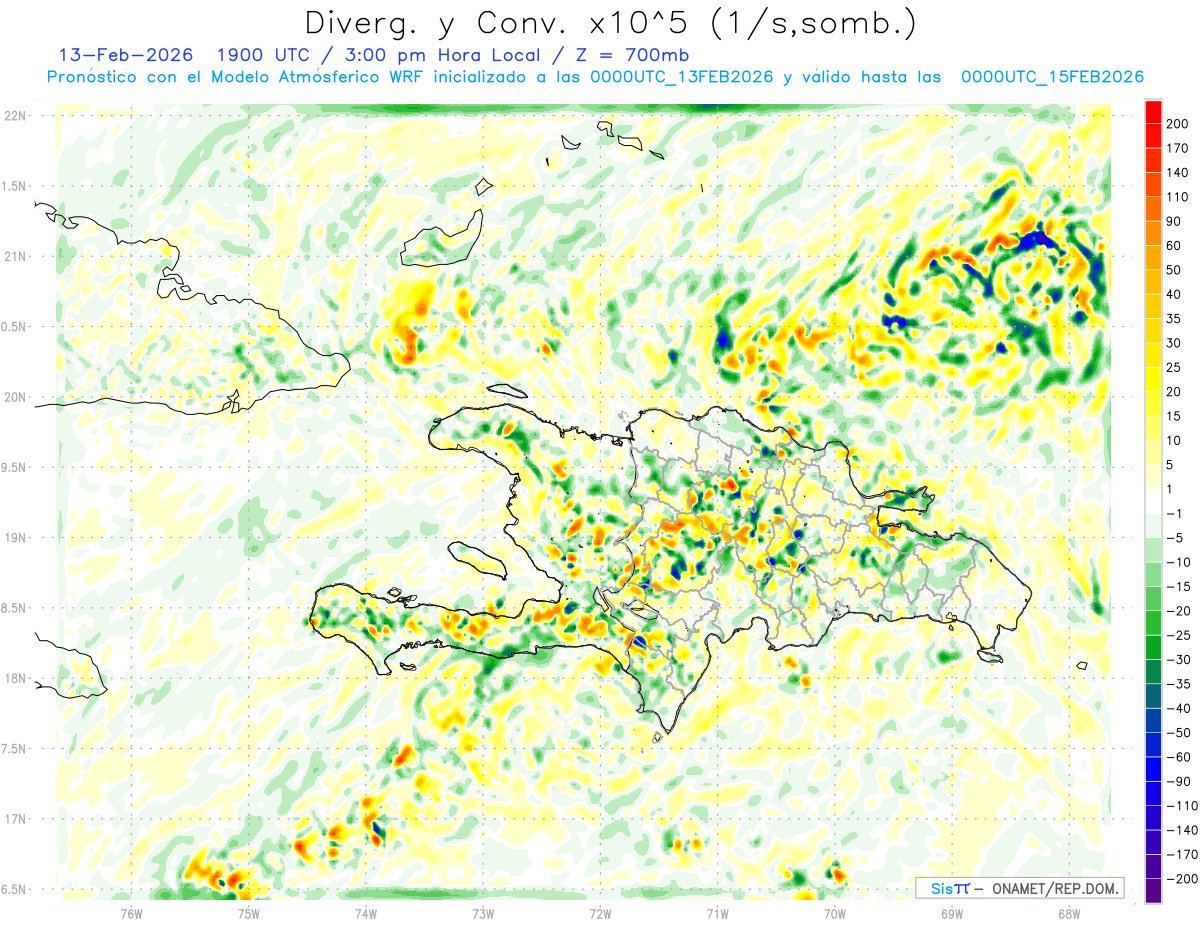
Task: Click the '19N' latitude label
Action: point(14,538)
